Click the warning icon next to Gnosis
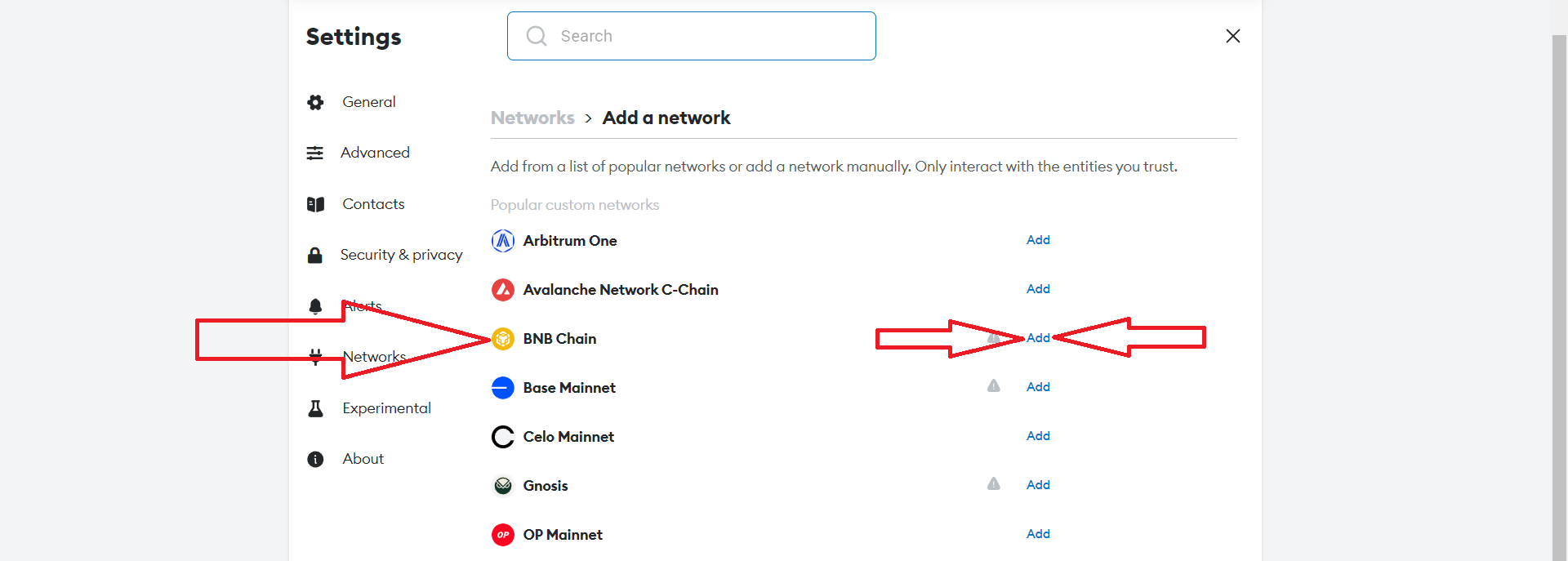Screen dimensions: 1568x561 [993, 483]
